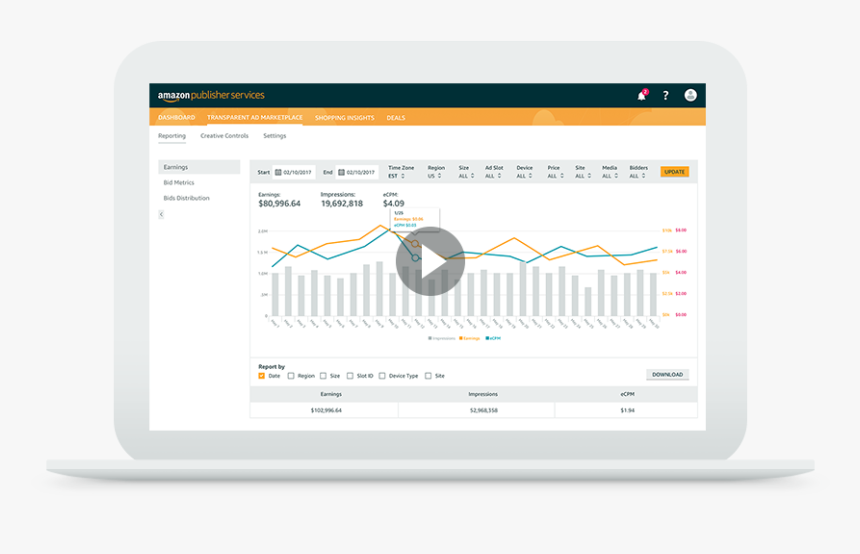
Task: Open the notifications bell
Action: coord(642,95)
